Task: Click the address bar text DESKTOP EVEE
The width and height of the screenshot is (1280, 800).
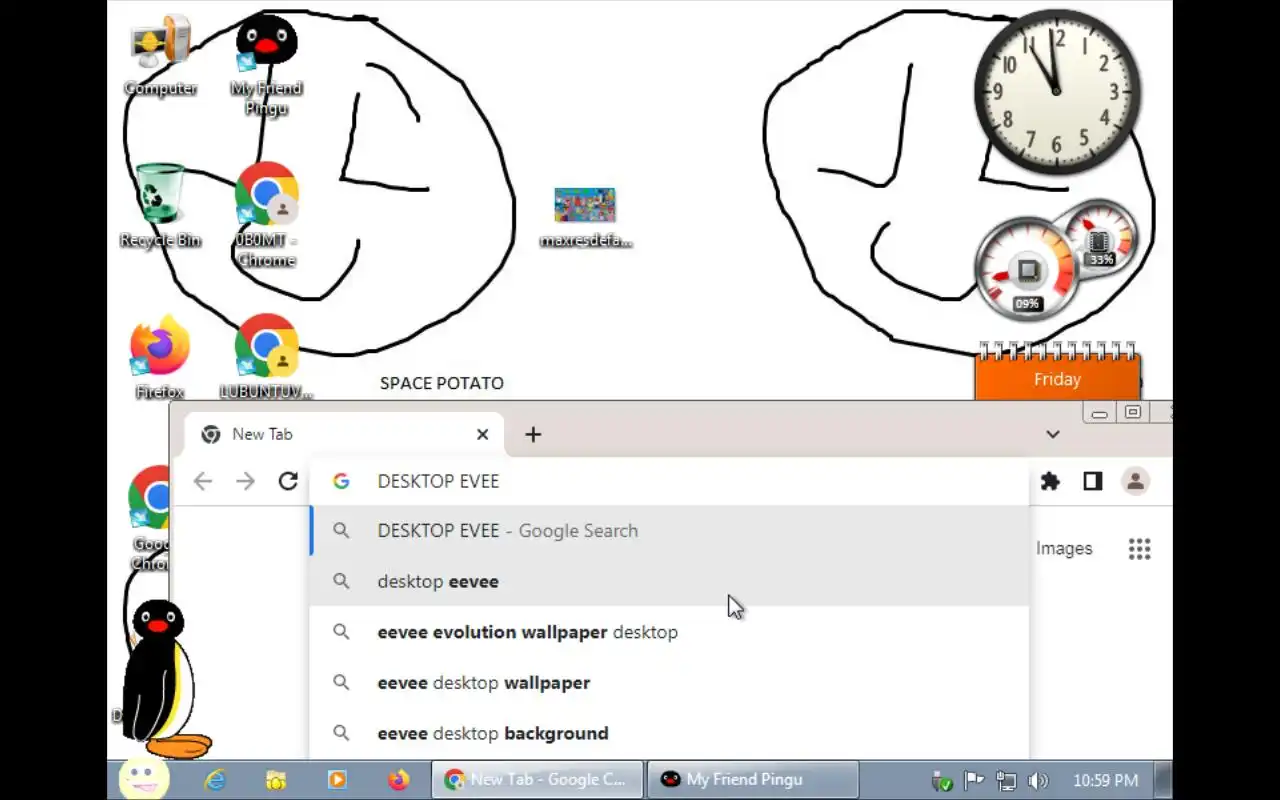Action: click(x=438, y=481)
